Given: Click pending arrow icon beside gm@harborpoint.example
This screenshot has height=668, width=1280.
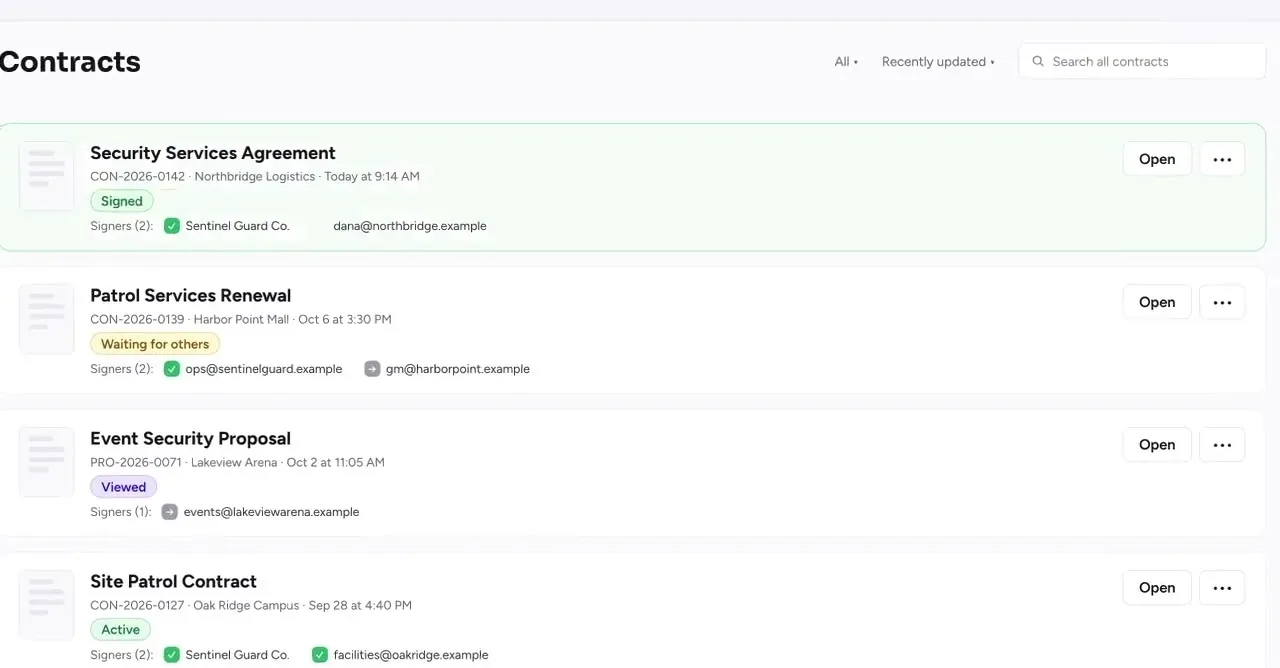Looking at the screenshot, I should pyautogui.click(x=372, y=369).
